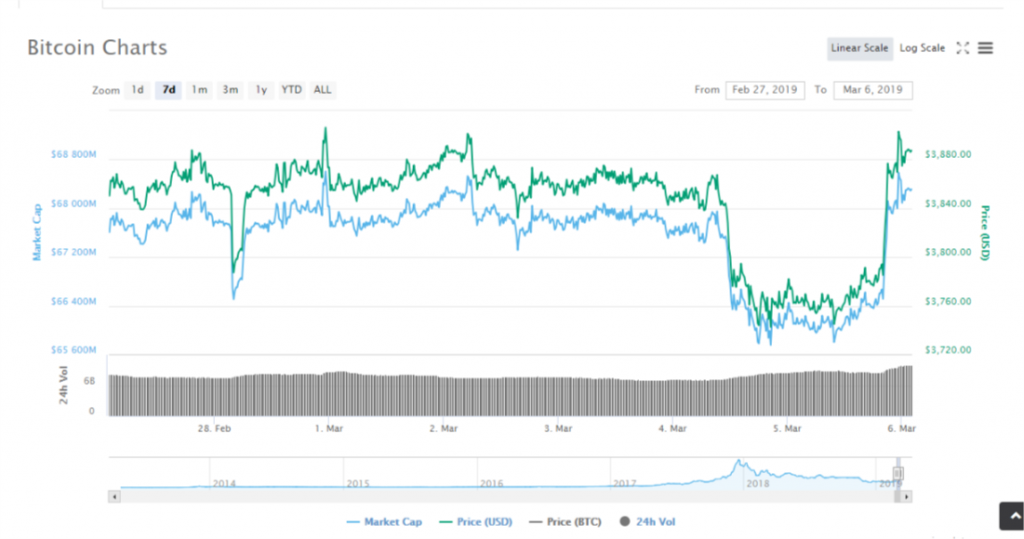
Task: Click the fullscreen expand icon
Action: [x=963, y=48]
